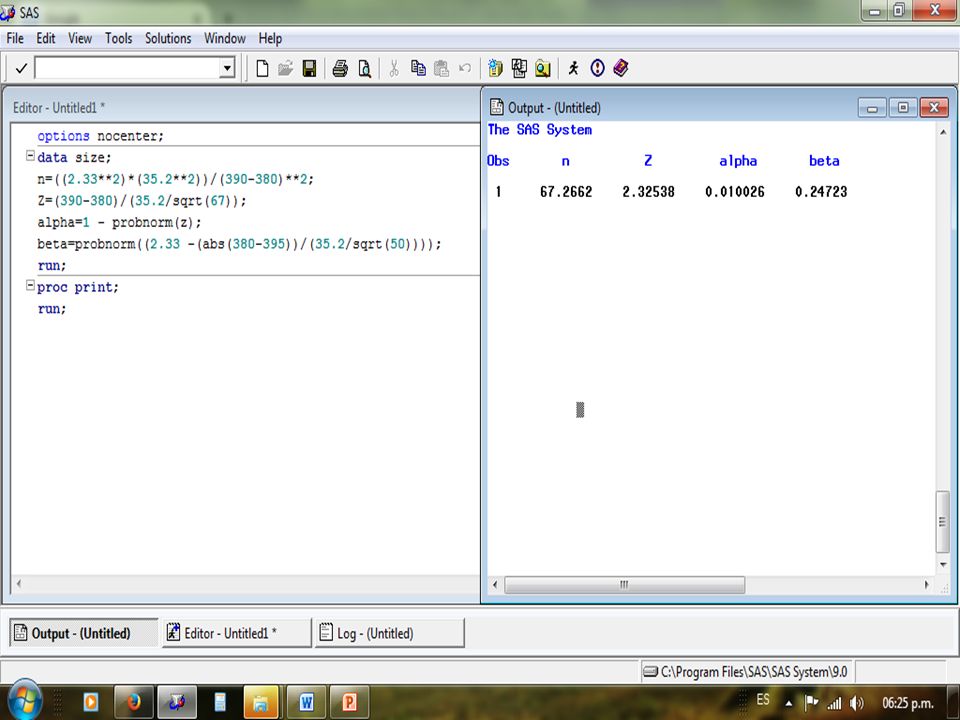Minimize the Output window
960x720 pixels.
point(872,108)
